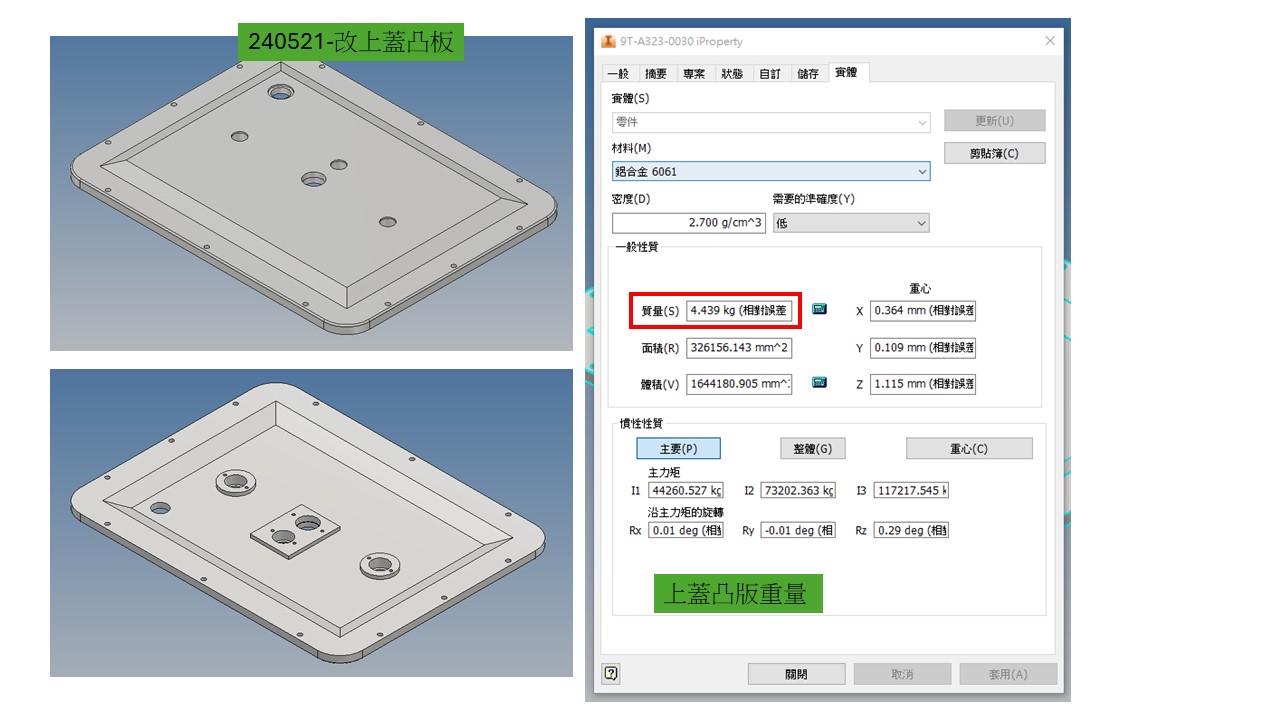Select the 主要(P) inertial toggle button
The image size is (1280, 720).
pyautogui.click(x=678, y=449)
